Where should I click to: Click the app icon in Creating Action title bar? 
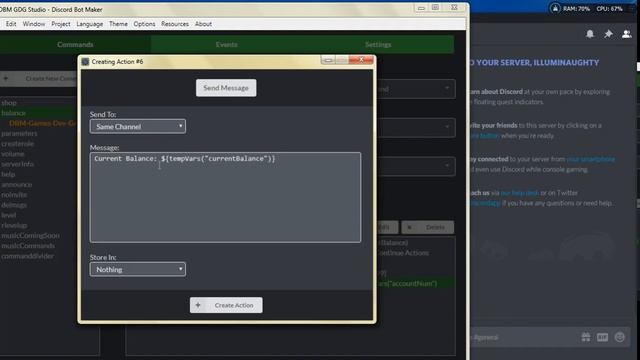85,62
